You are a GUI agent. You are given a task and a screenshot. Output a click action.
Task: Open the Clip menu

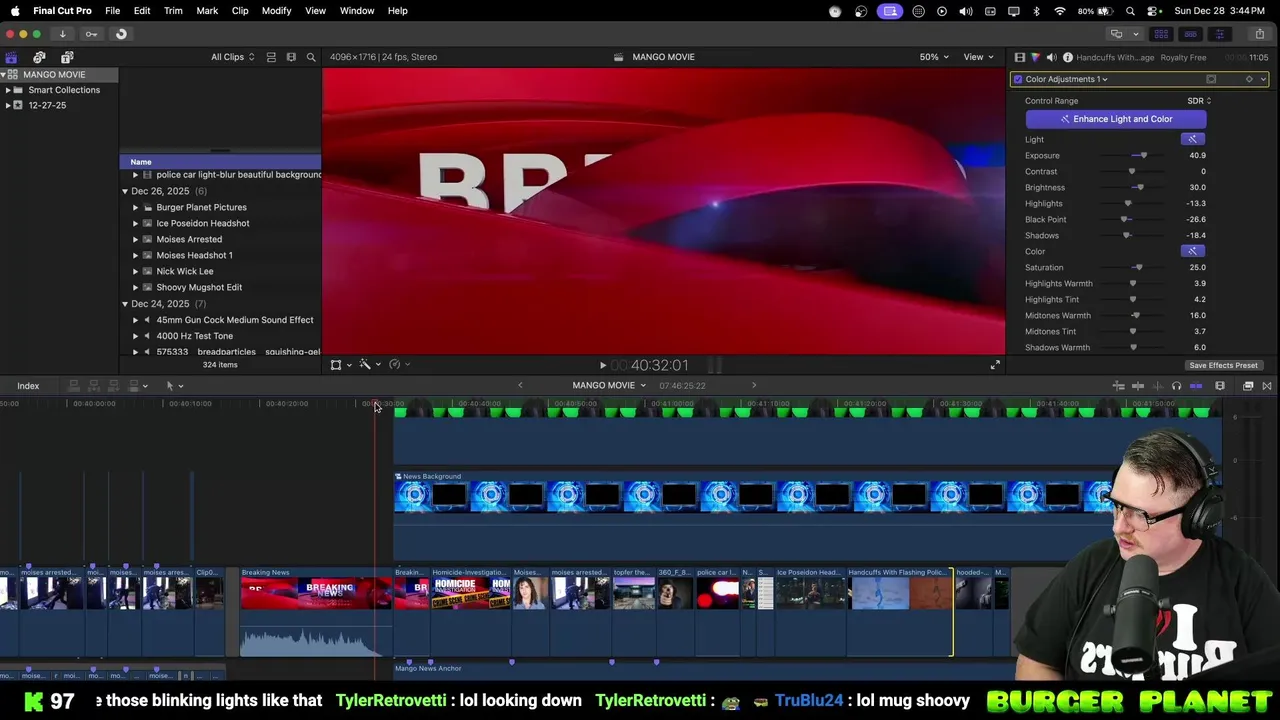coord(240,11)
